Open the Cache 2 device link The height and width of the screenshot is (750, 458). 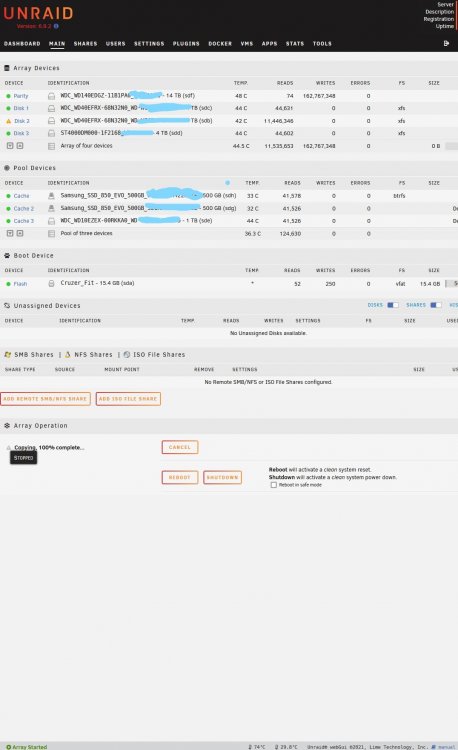coord(24,209)
